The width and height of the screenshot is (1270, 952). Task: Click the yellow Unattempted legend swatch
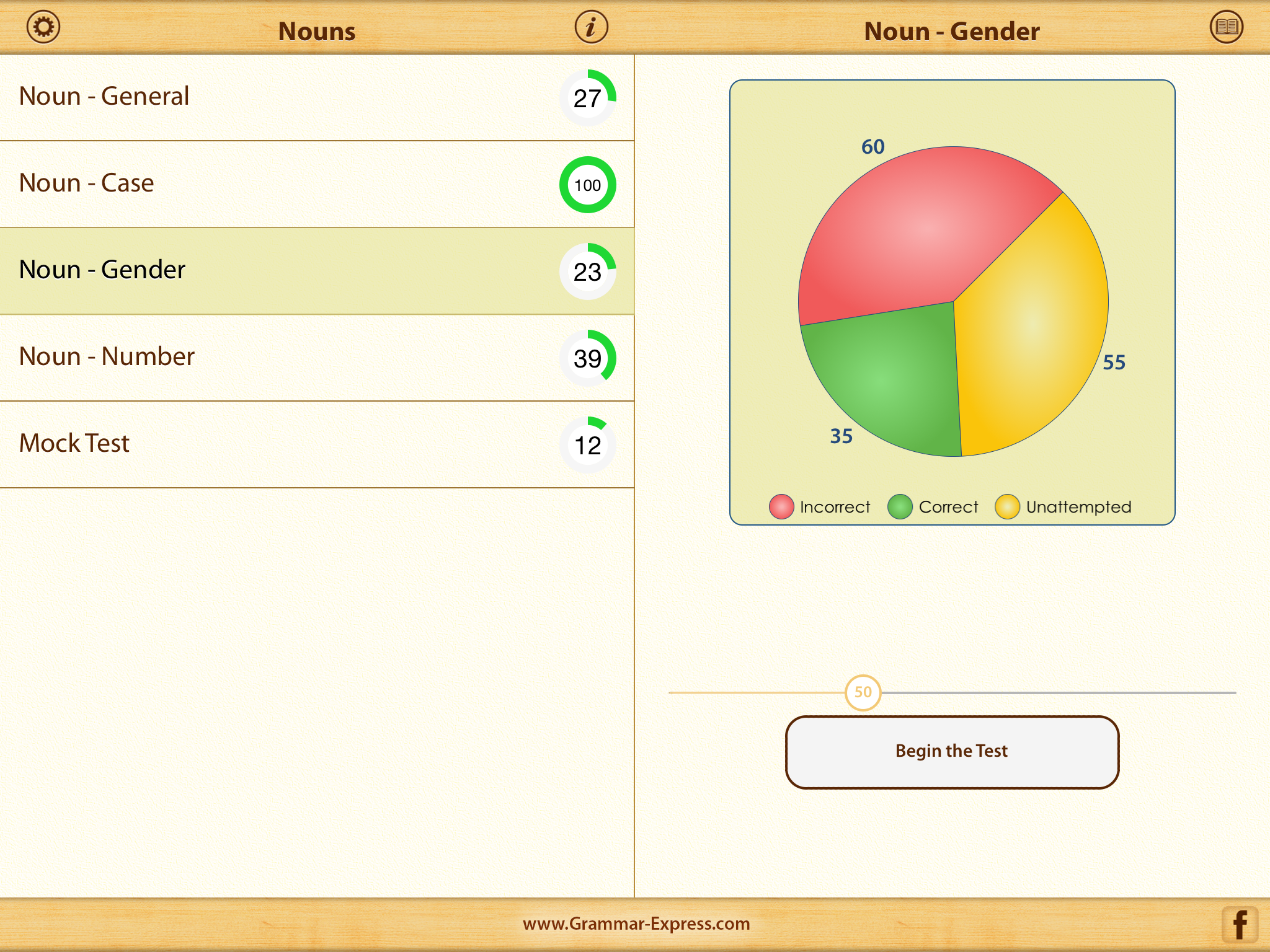(x=1007, y=506)
